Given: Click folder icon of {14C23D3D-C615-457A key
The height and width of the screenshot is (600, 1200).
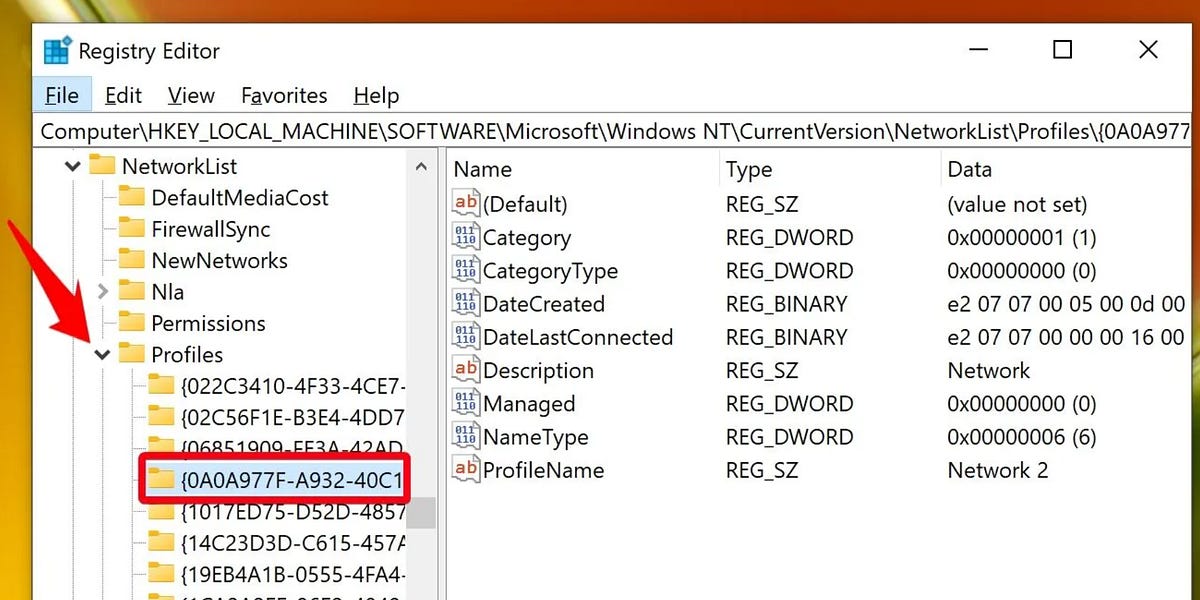Looking at the screenshot, I should tap(161, 542).
